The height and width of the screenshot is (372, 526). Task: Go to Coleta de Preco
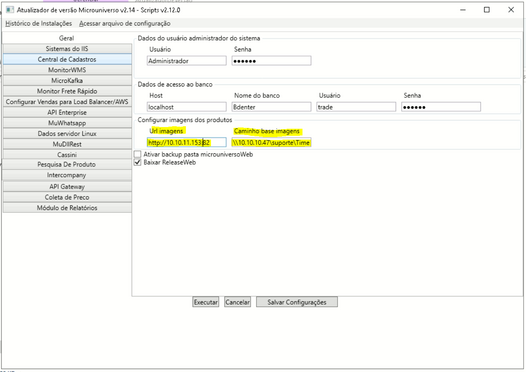67,197
